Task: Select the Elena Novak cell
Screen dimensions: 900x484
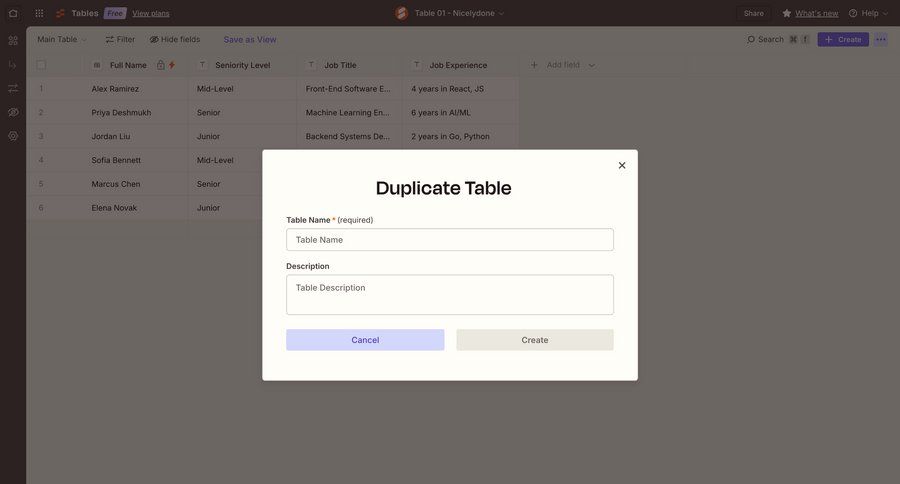Action: click(135, 208)
